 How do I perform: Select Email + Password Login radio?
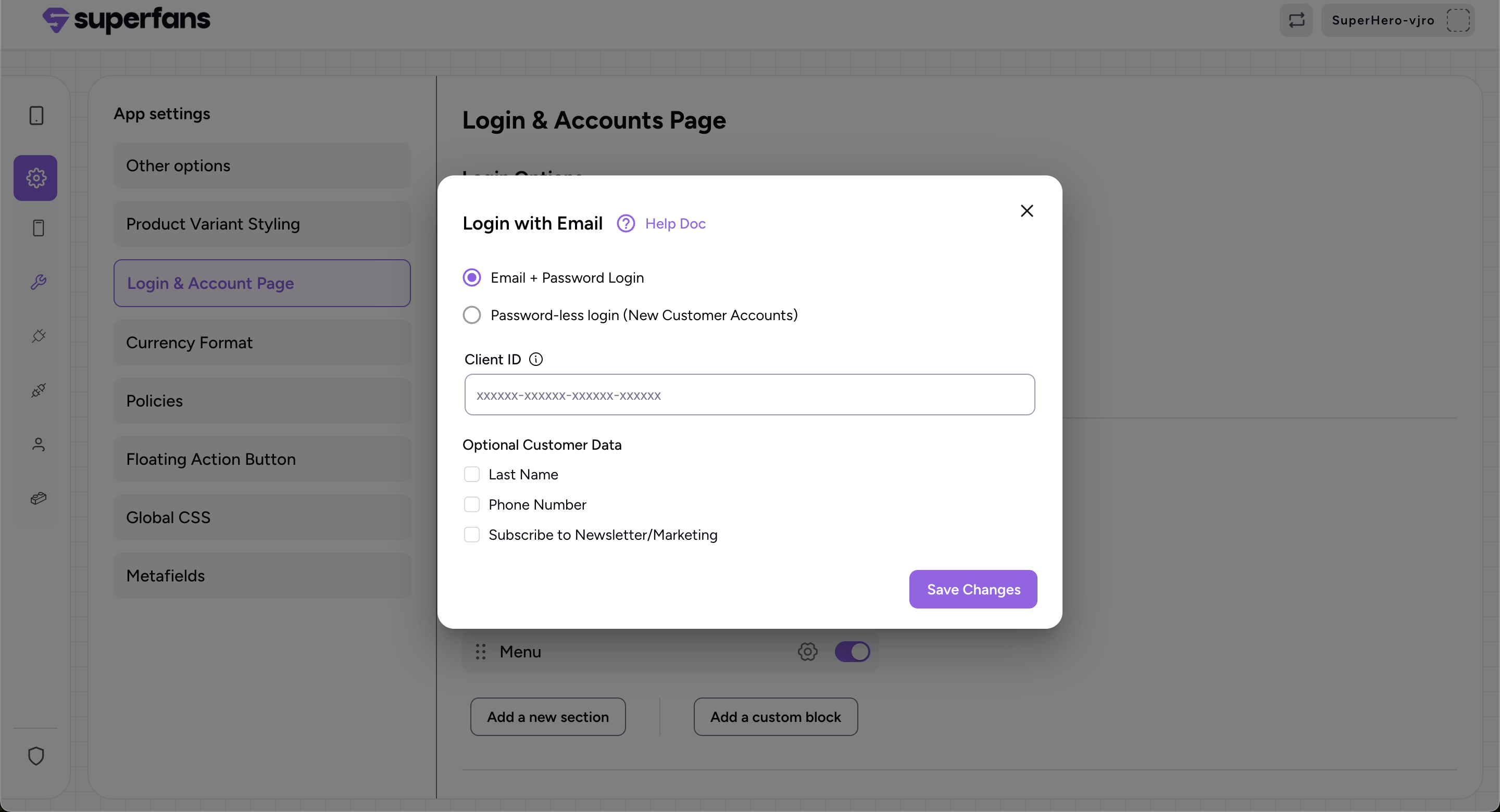(472, 277)
